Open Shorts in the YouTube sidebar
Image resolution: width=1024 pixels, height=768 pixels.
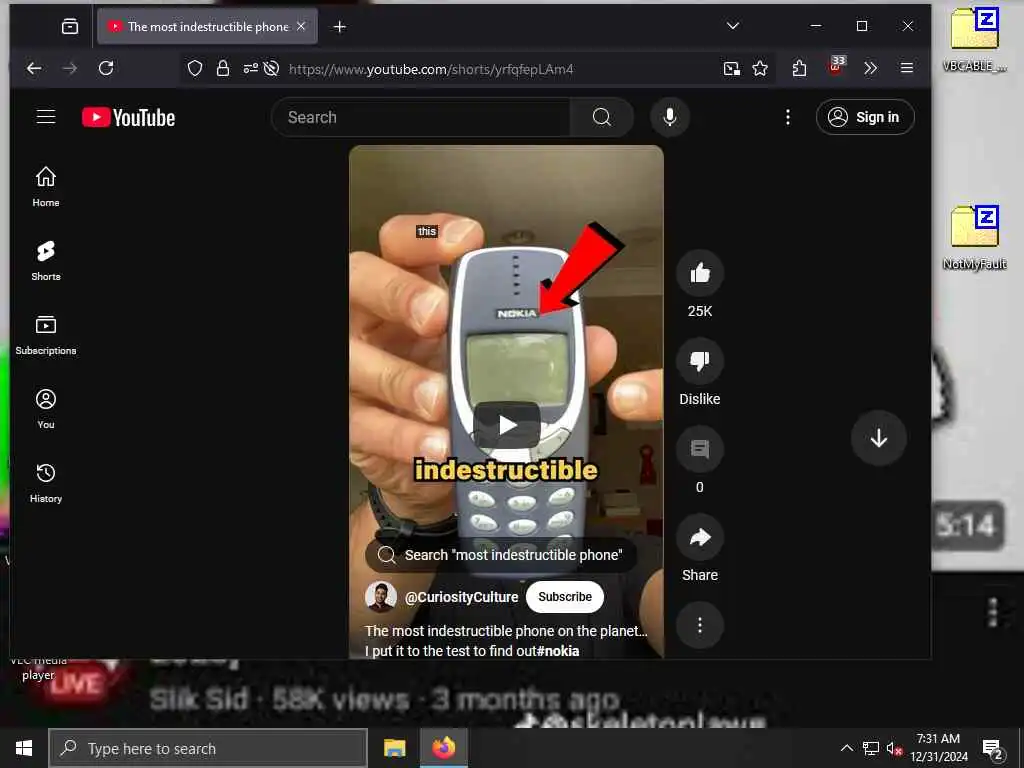[46, 261]
